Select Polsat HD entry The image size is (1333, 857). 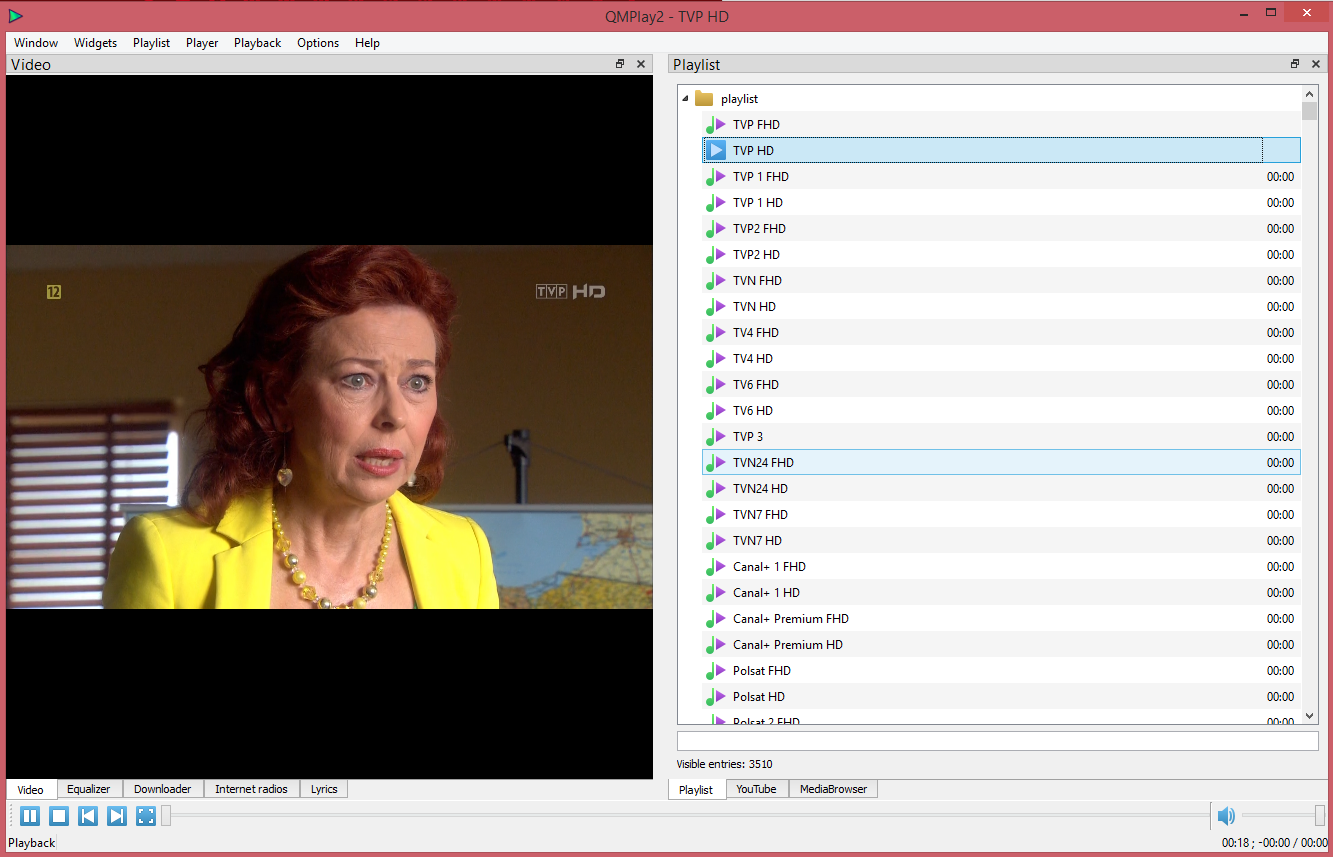[1002, 696]
